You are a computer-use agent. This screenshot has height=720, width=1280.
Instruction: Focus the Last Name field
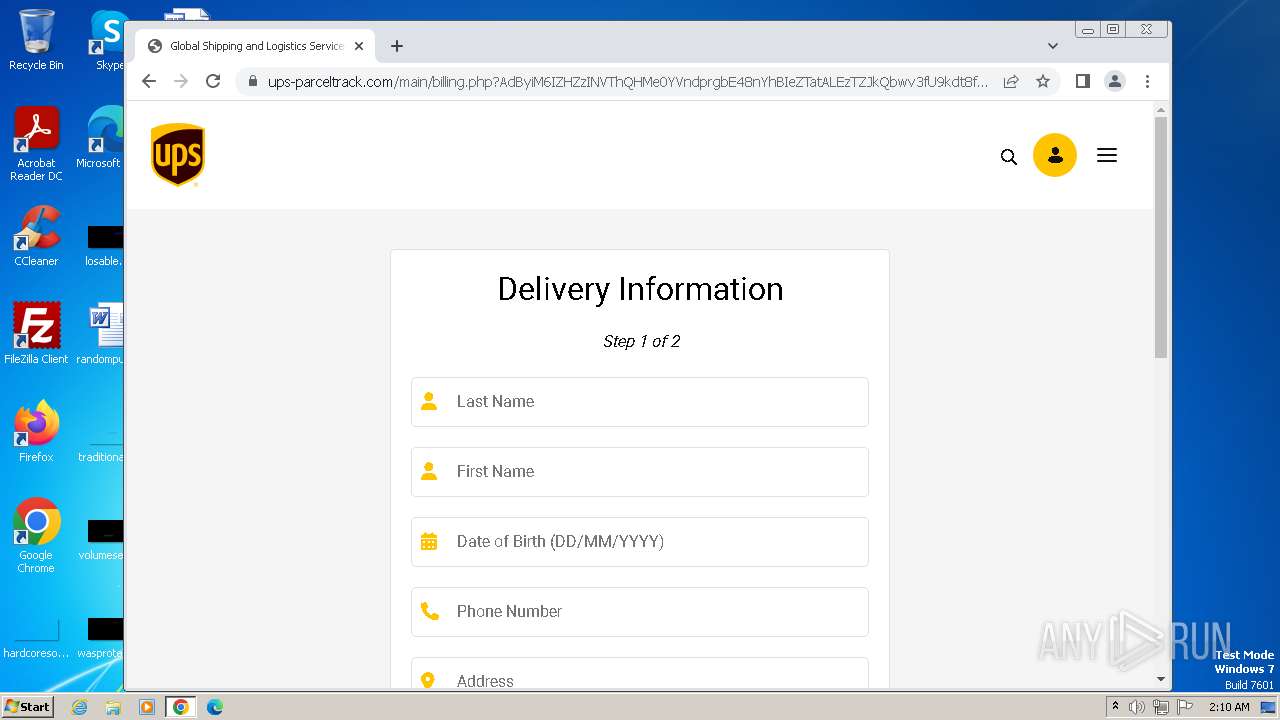[640, 402]
